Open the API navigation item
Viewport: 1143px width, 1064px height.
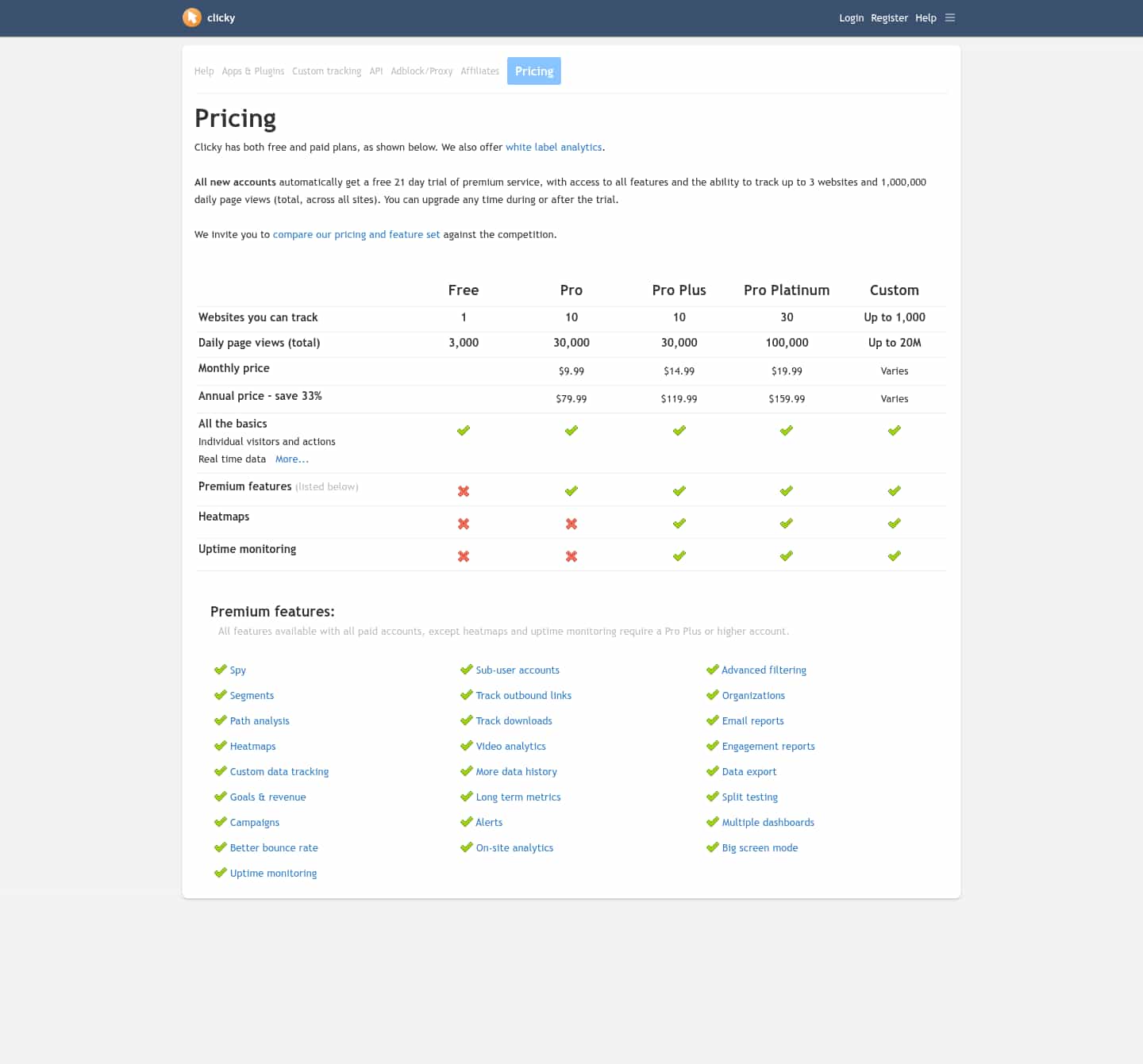click(375, 71)
